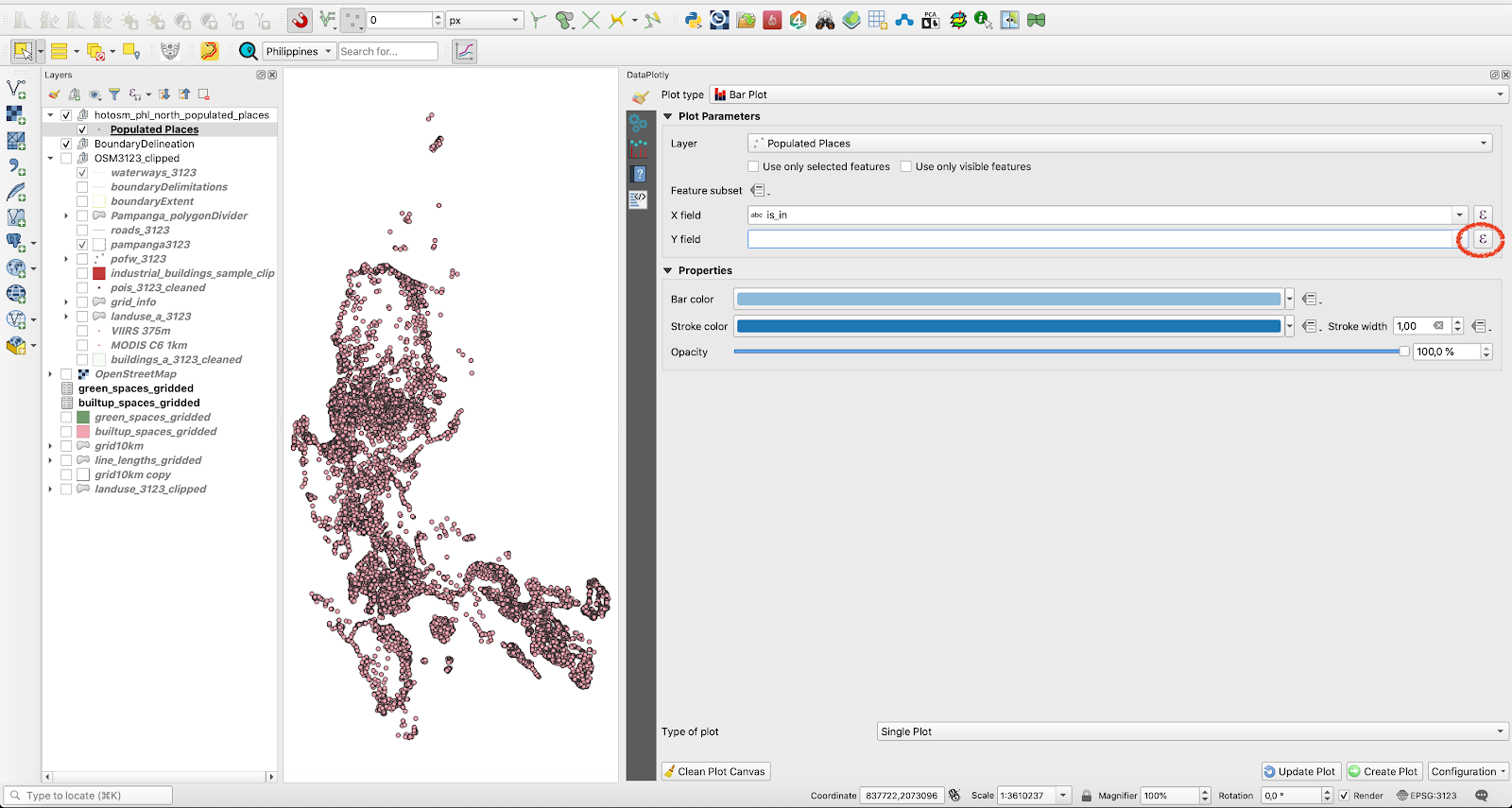Toggle the snapping magnet tool
This screenshot has width=1512, height=808.
300,20
